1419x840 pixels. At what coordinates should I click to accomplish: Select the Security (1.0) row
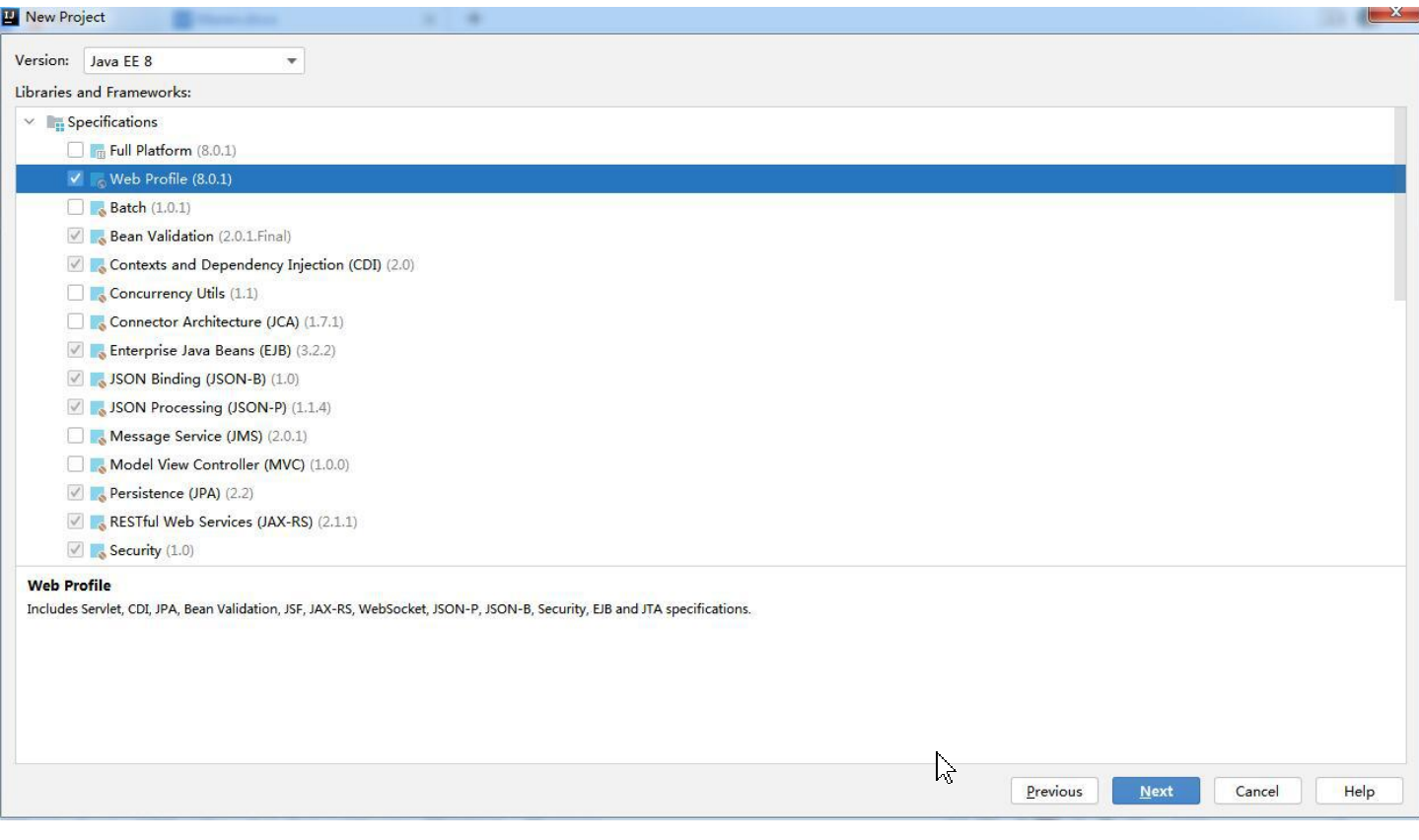(704, 551)
